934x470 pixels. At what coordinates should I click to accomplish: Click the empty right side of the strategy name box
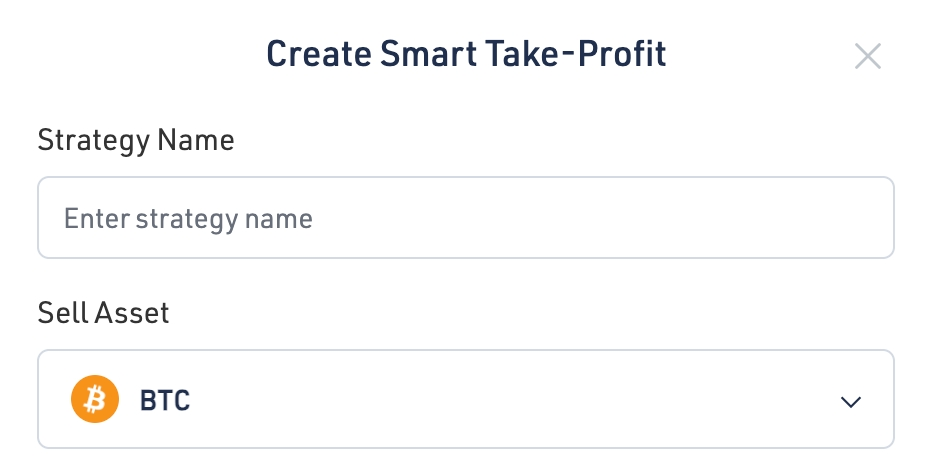click(700, 218)
